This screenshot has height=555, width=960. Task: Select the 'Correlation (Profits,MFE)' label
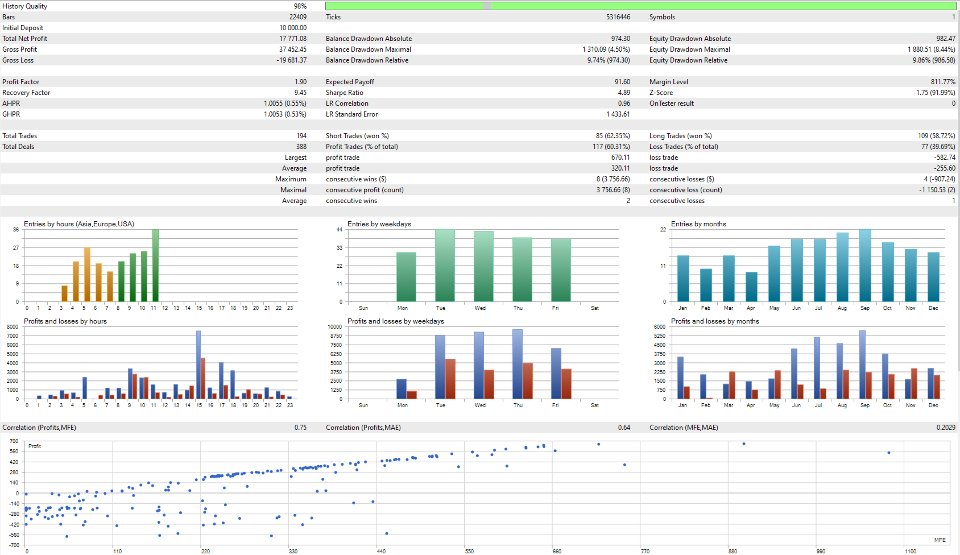(x=39, y=428)
